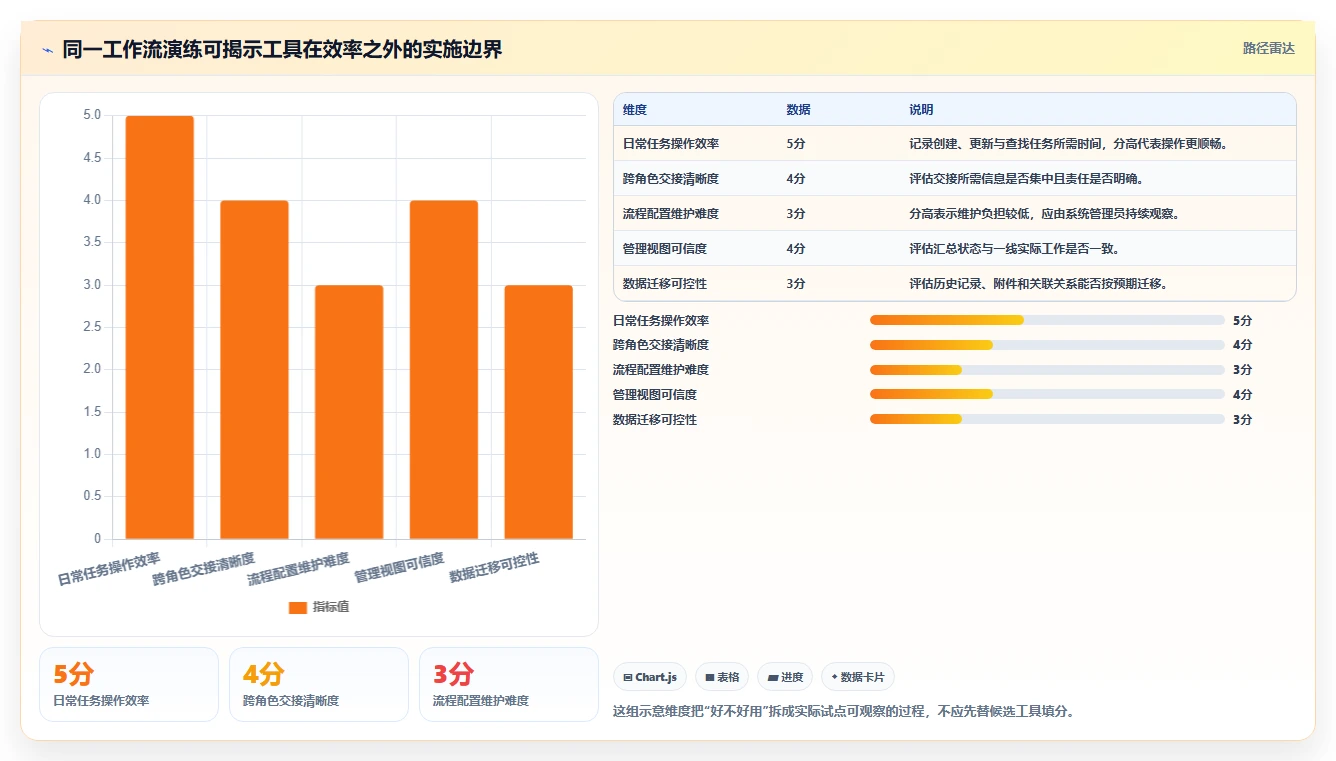This screenshot has width=1336, height=761.
Task: Click the footnote starting 这组示意维度
Action: [x=843, y=712]
